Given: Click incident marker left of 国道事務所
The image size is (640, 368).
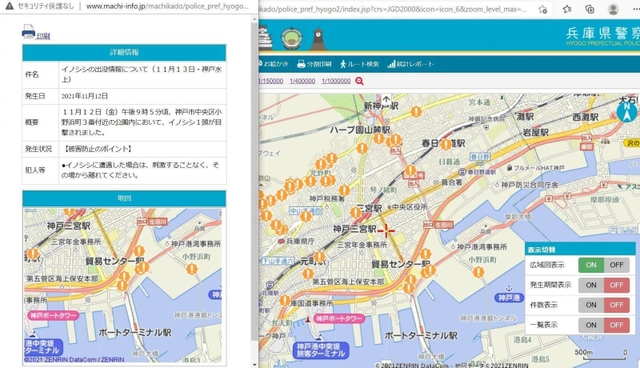Looking at the screenshot, I should (284, 301).
